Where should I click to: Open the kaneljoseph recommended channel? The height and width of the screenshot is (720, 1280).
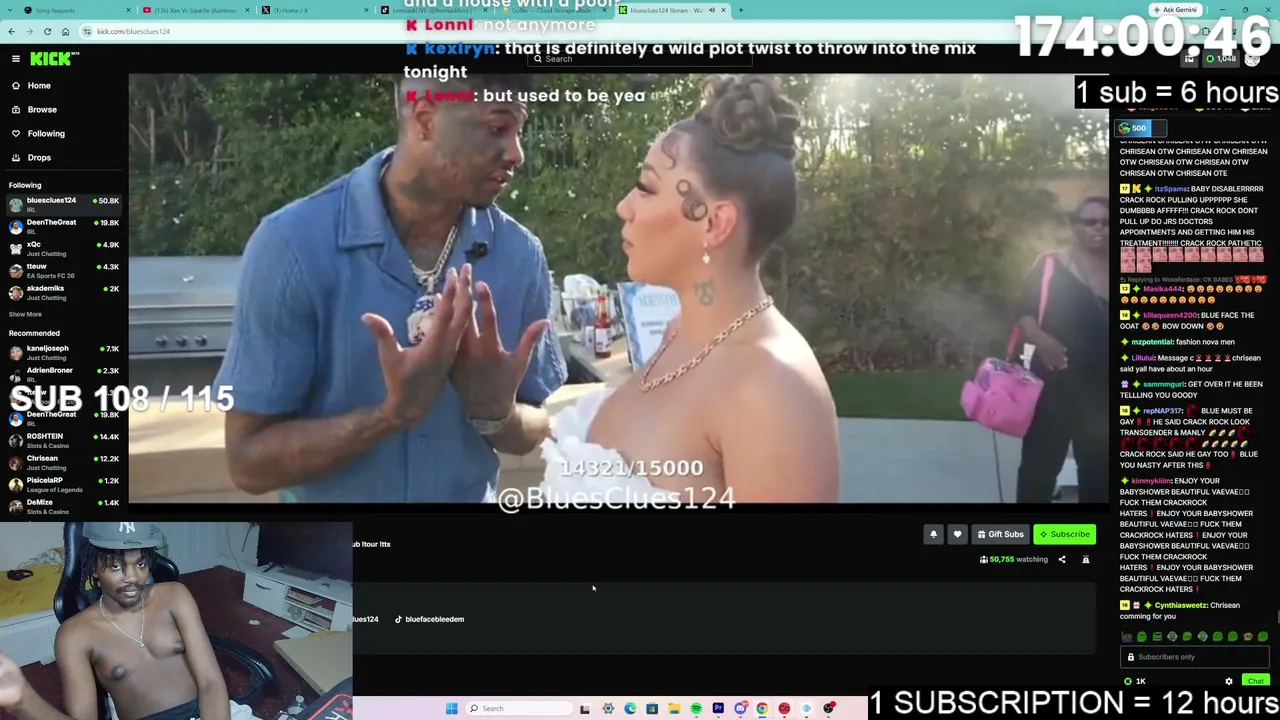[64, 352]
